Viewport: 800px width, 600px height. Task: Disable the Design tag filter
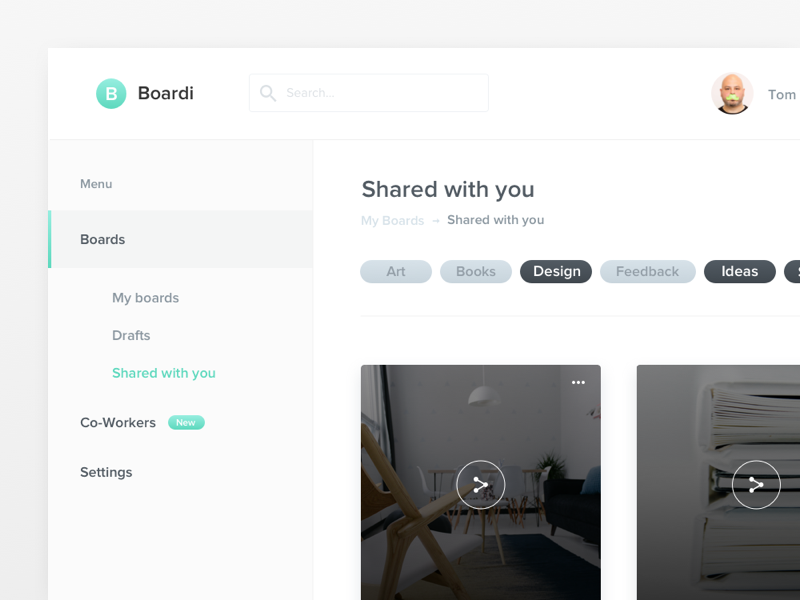556,272
